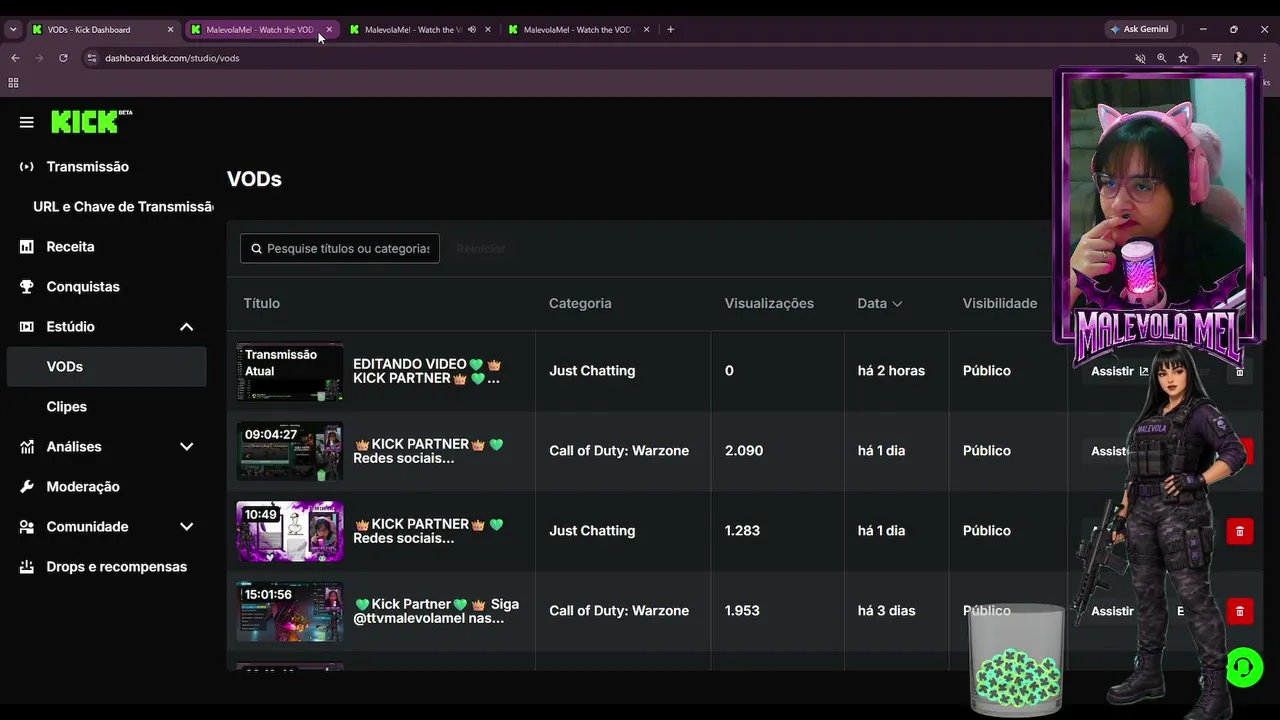
Task: Open the 09:04:27 VOD thumbnail
Action: point(290,451)
